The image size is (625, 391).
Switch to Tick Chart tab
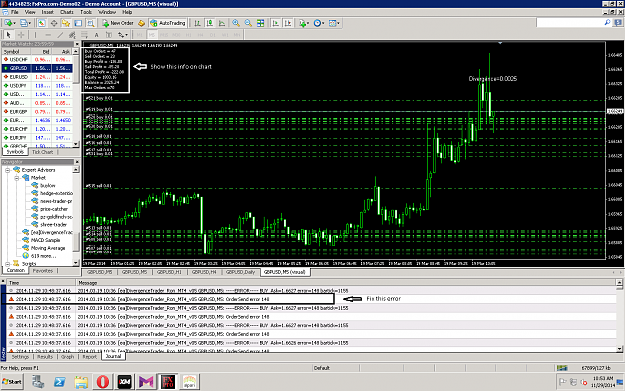[x=42, y=152]
